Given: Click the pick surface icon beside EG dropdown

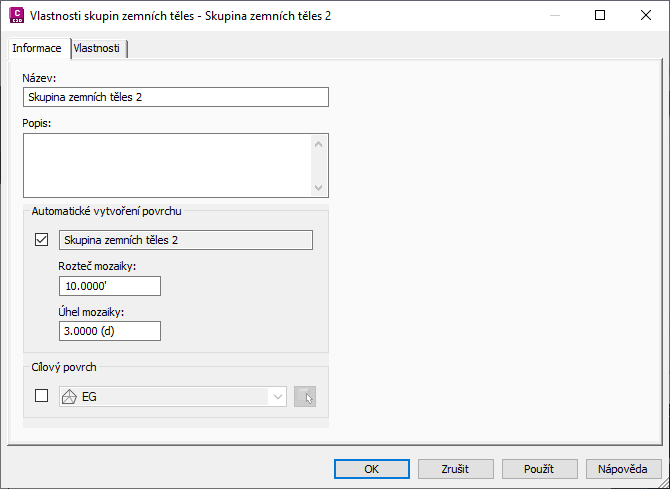Looking at the screenshot, I should pyautogui.click(x=307, y=397).
